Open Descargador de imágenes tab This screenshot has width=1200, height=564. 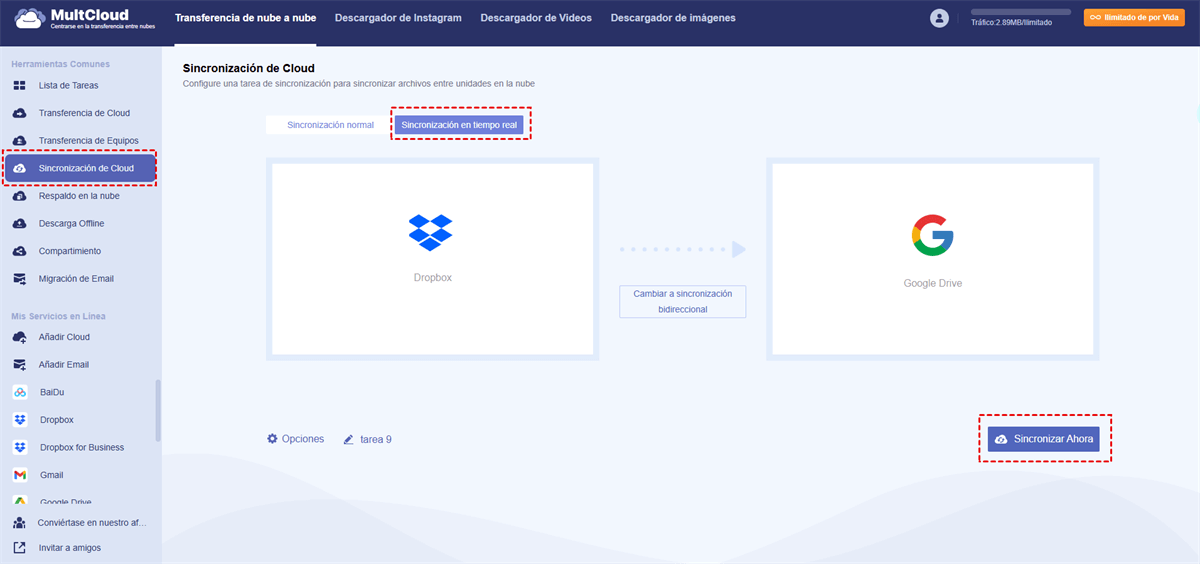[x=673, y=18]
